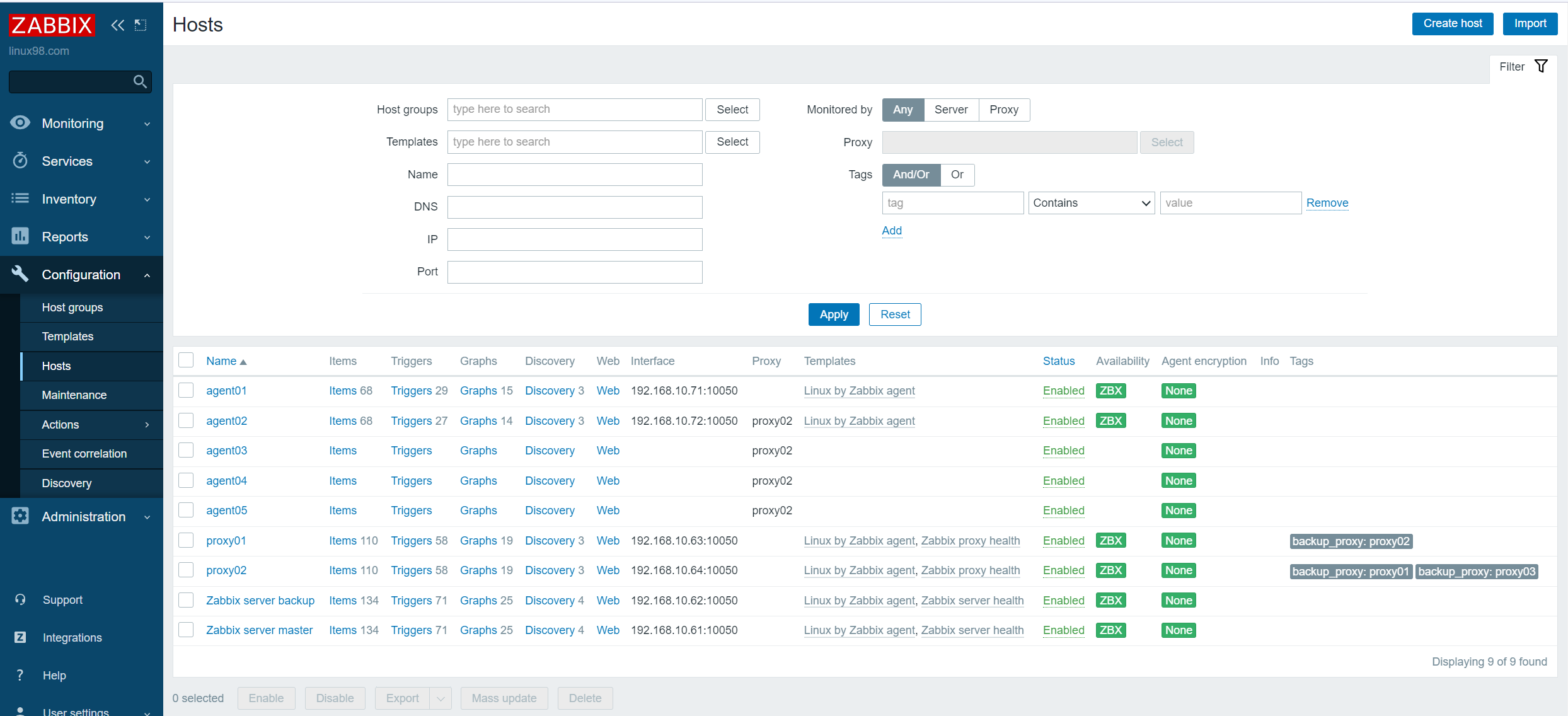Check the checkbox for agent01 host
The image size is (1568, 716).
[x=186, y=390]
